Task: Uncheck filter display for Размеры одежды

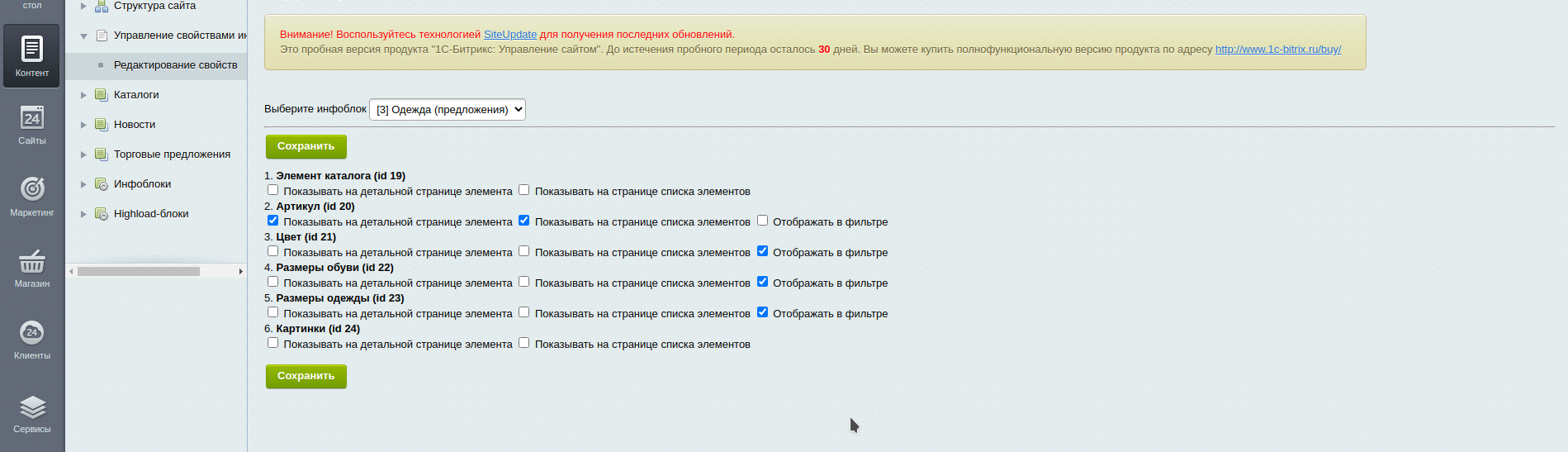Action: 762,312
